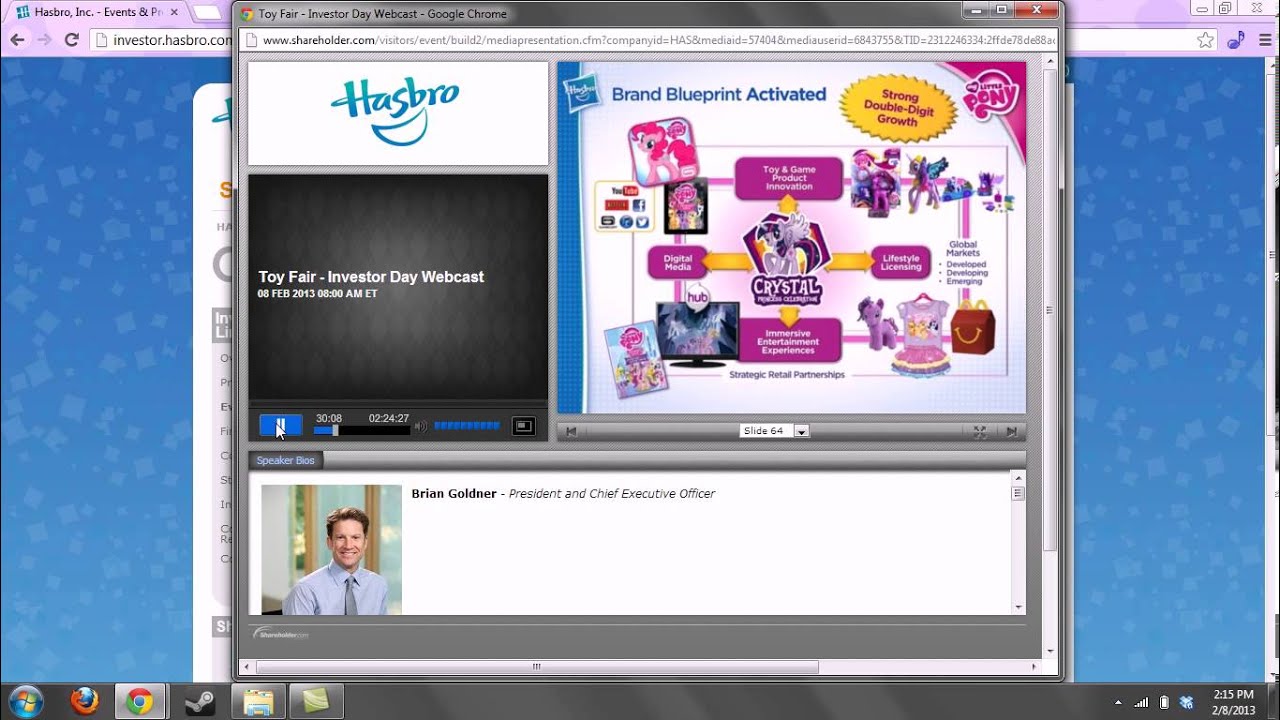
Task: Click the popup page icon by URL
Action: point(252,40)
